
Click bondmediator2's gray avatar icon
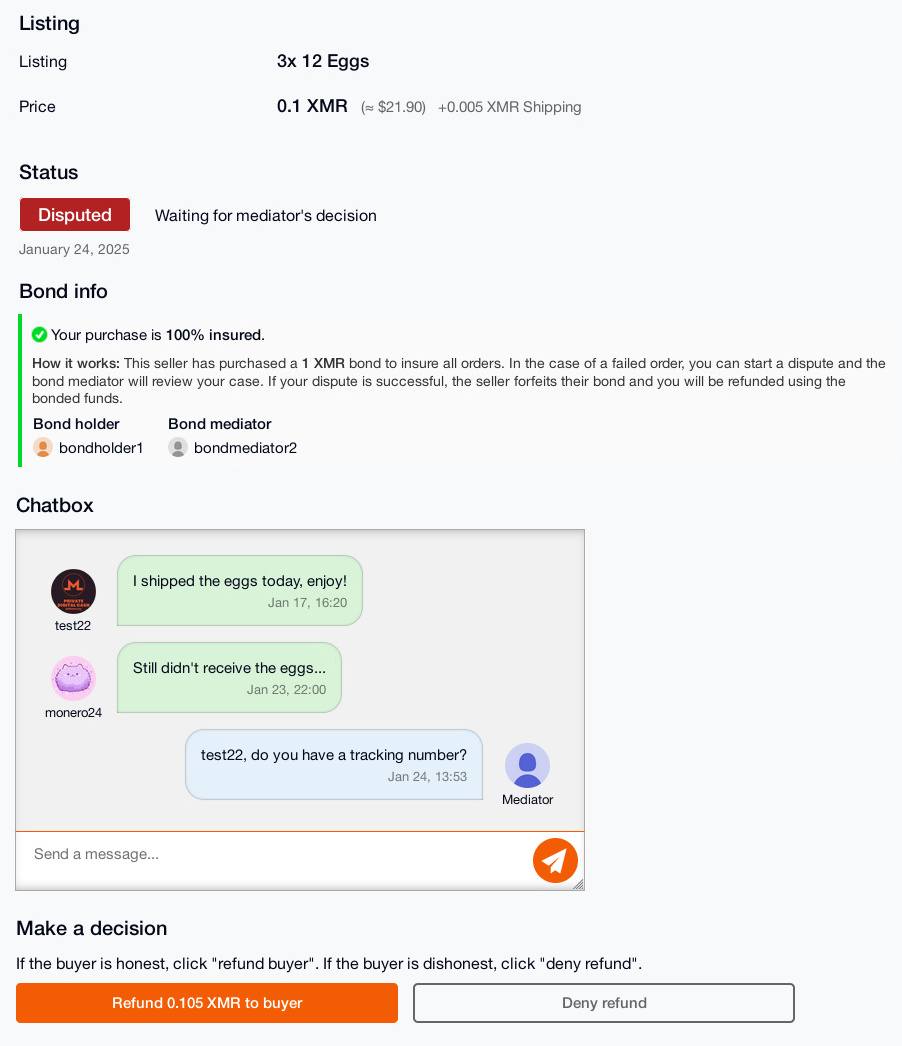[178, 448]
